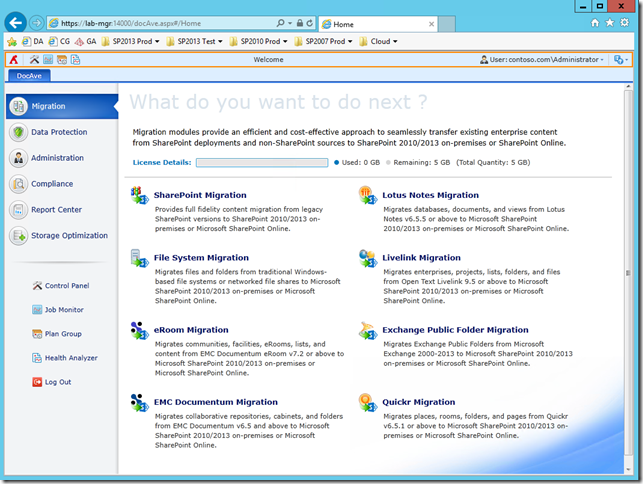643x484 pixels.
Task: Click the Storage Optimization icon
Action: tap(18, 236)
